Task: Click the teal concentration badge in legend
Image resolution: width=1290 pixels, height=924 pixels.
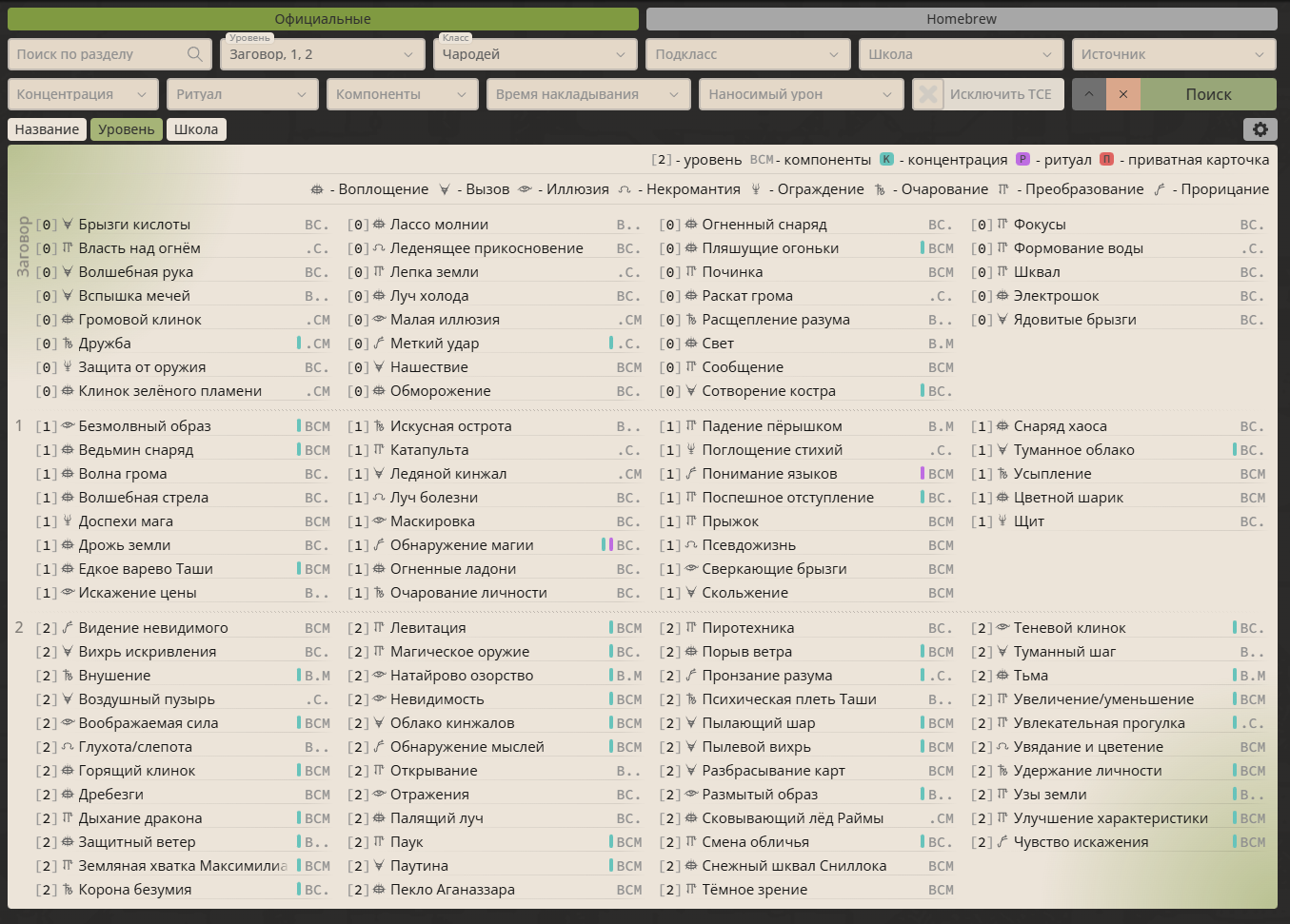Action: point(886,160)
